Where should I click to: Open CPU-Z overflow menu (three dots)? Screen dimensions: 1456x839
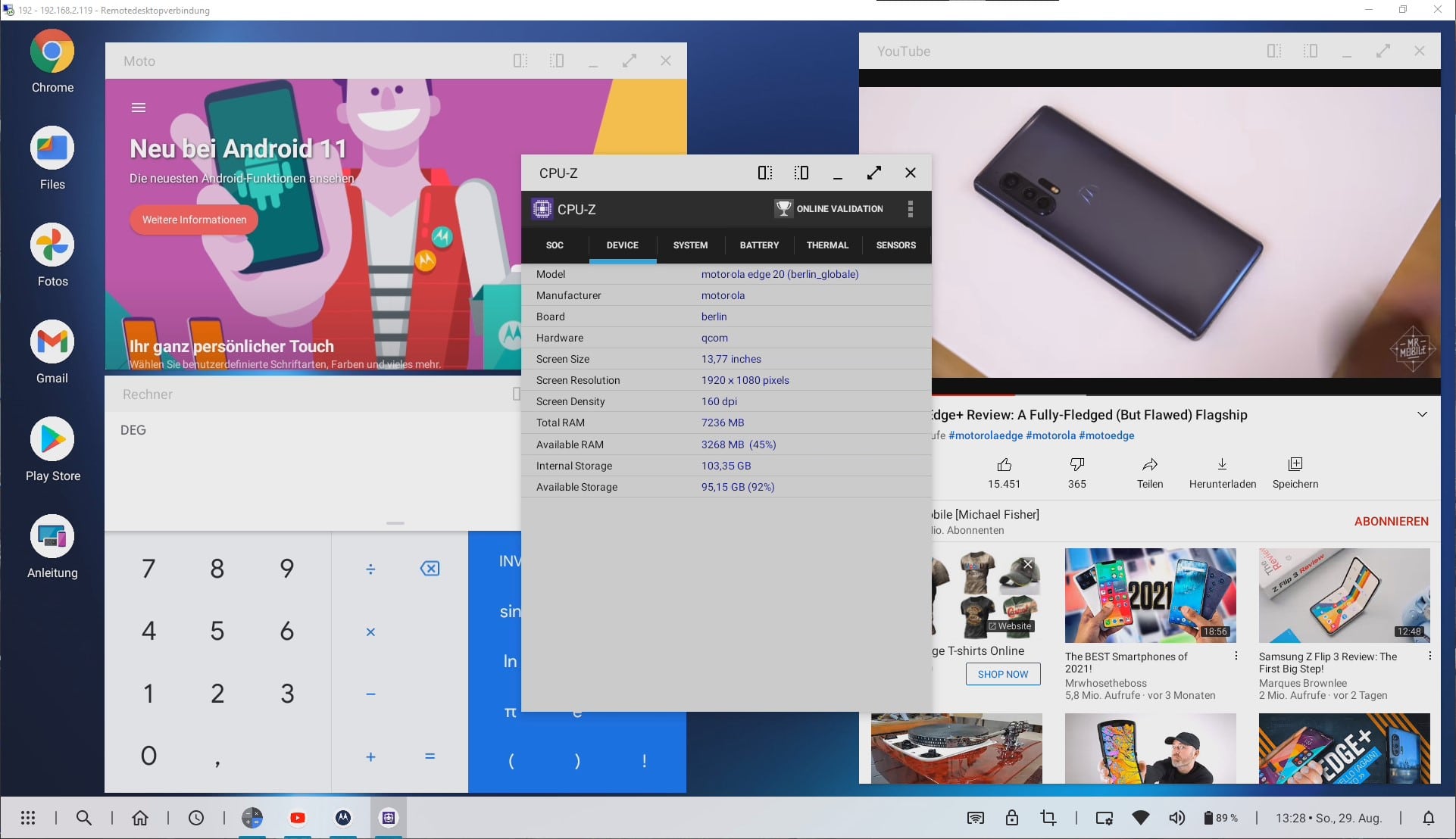[x=911, y=209]
